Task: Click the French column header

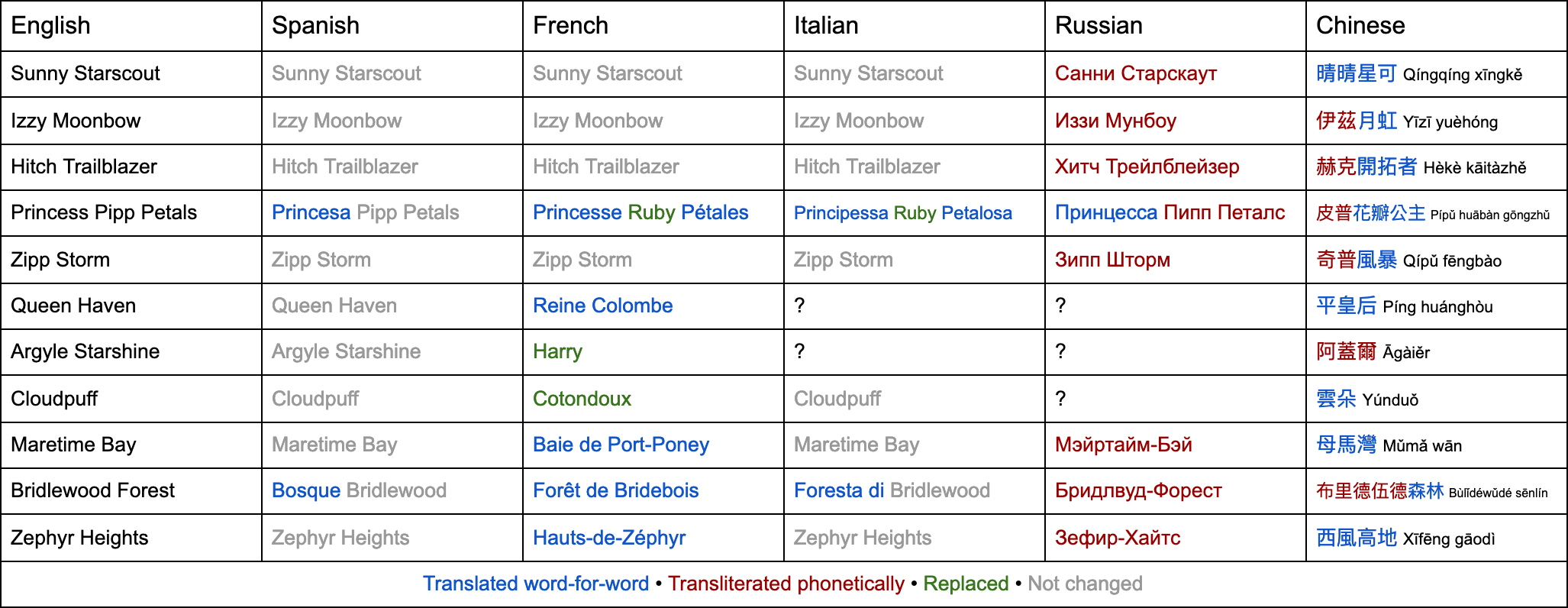Action: click(x=570, y=26)
